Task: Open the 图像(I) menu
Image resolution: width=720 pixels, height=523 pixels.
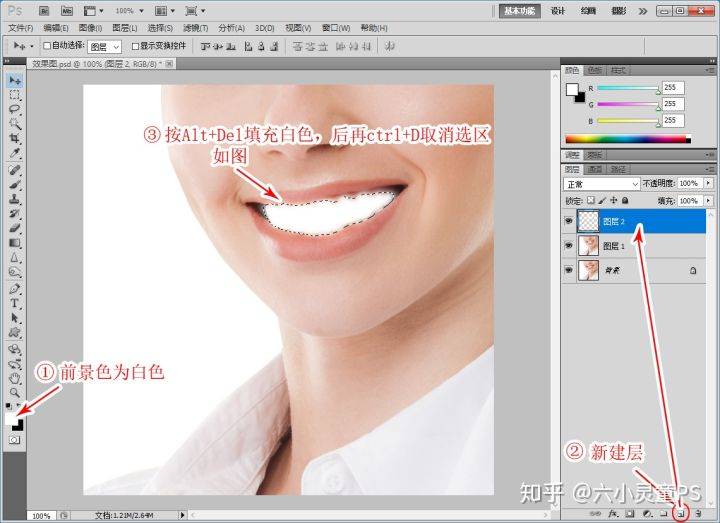Action: [90, 28]
